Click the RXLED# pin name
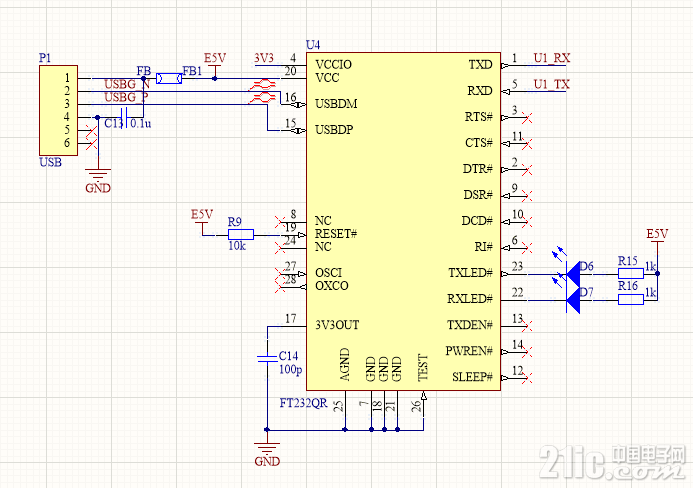Viewport: 693px width, 488px height. click(470, 299)
